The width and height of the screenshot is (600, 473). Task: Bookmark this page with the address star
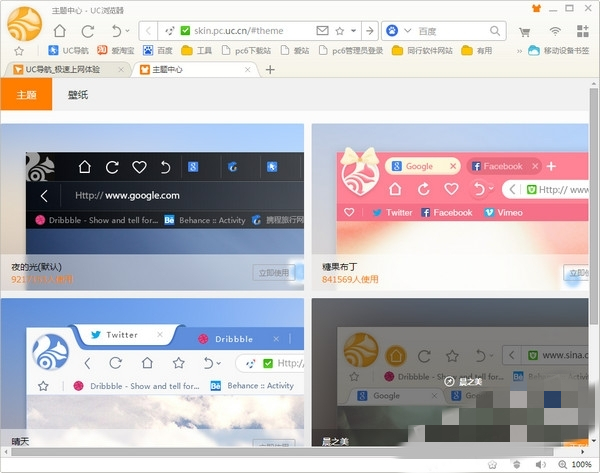pos(339,31)
